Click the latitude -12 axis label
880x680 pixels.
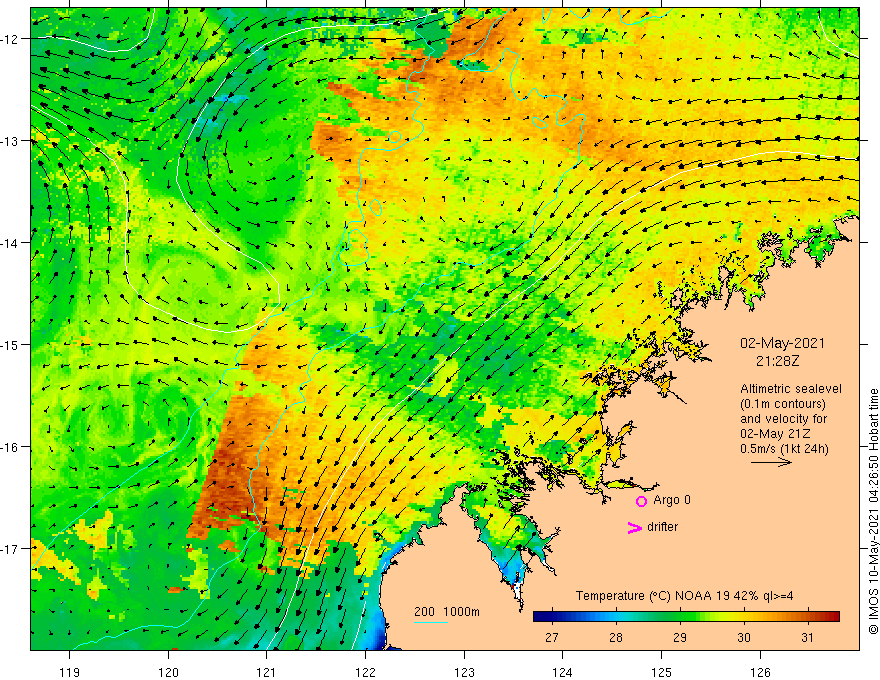[x=10, y=39]
